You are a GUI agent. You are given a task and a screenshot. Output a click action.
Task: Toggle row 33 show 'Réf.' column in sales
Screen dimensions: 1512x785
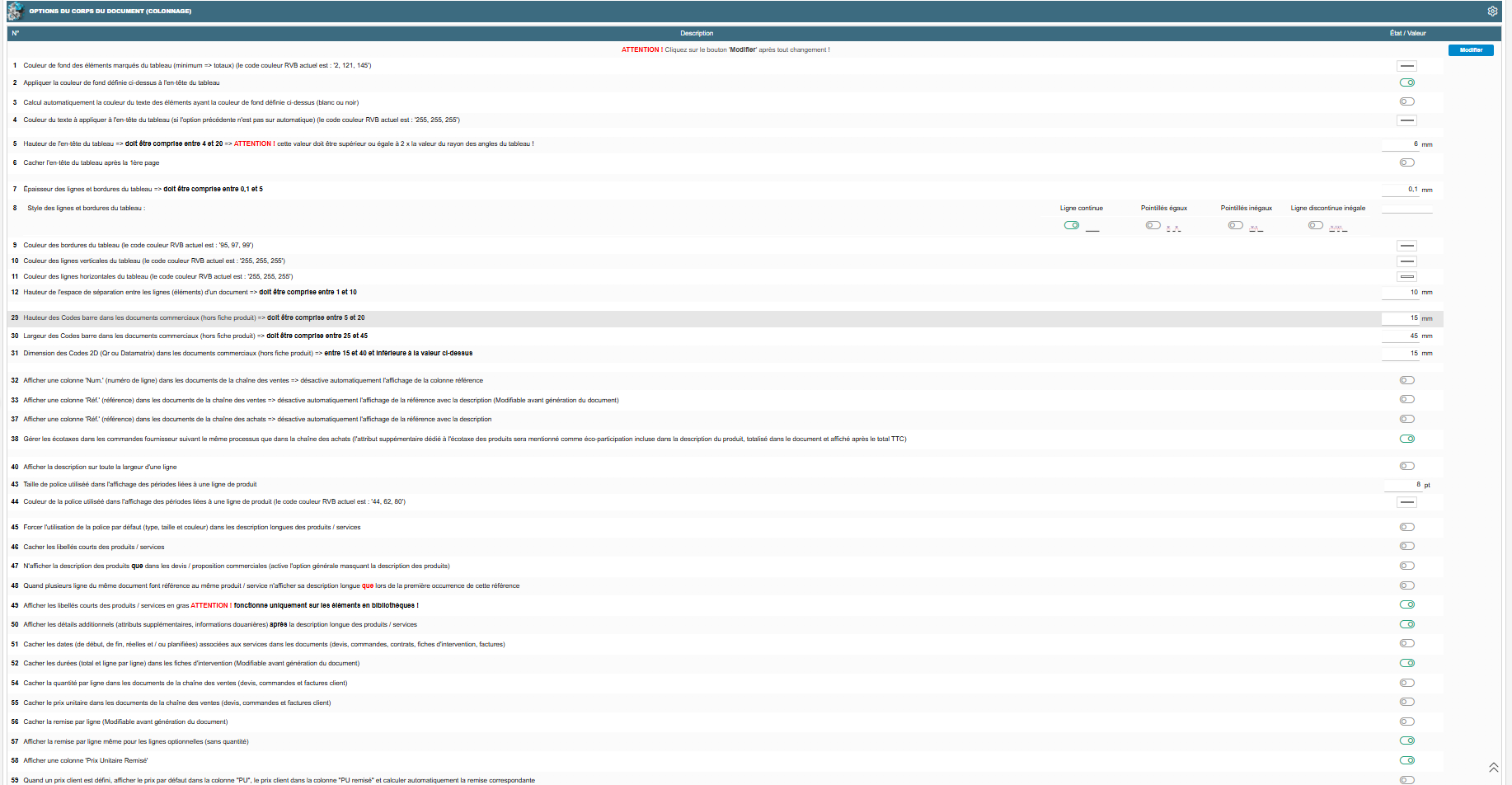point(1407,399)
